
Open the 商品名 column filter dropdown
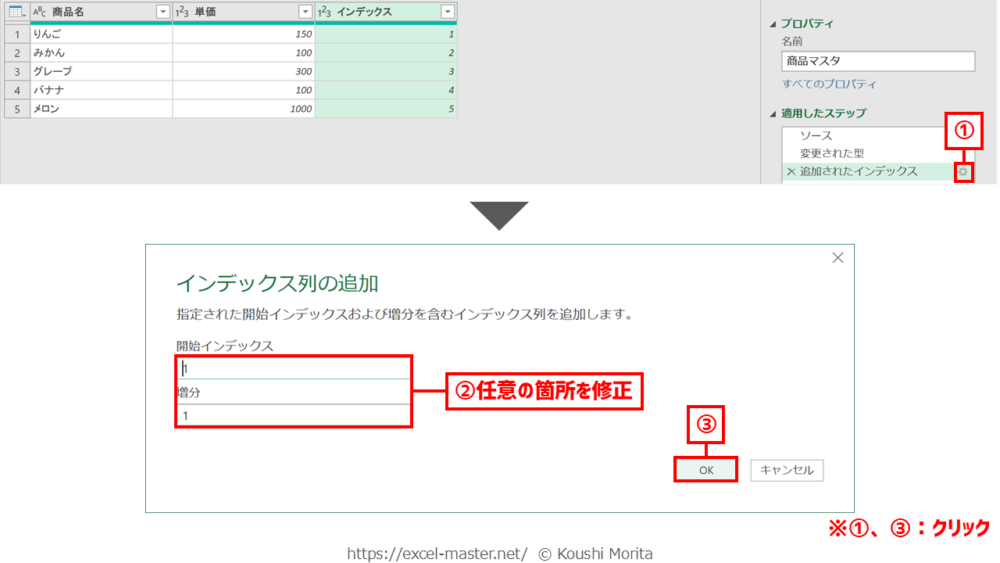coord(163,12)
